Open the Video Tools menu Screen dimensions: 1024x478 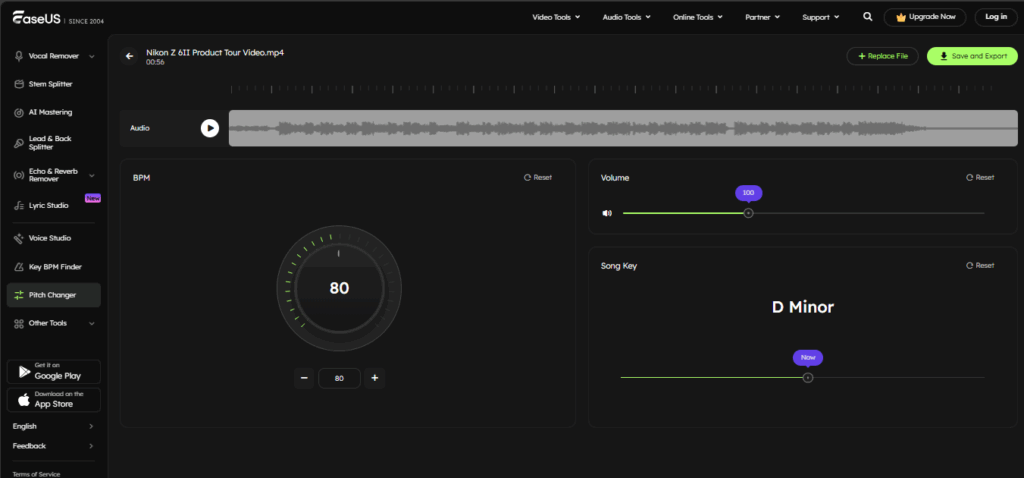point(561,17)
